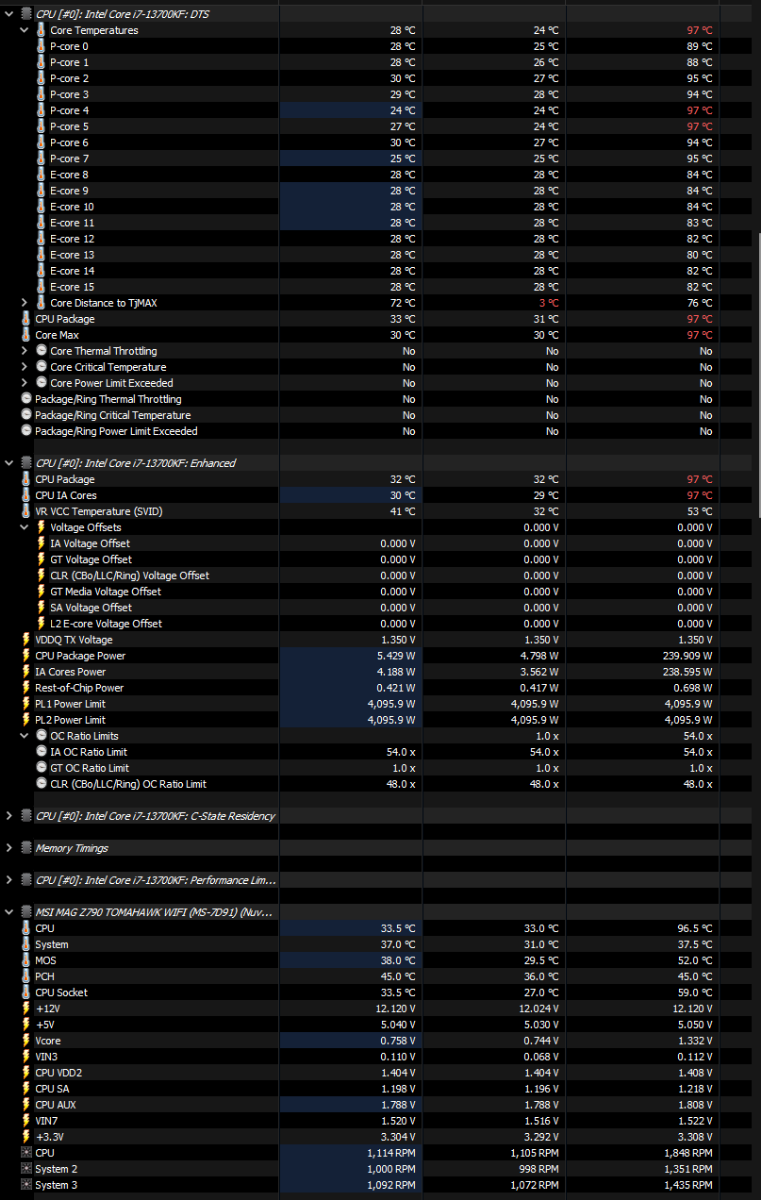Click the thermometer icon next to P-core 4
Viewport: 761px width, 1200px height.
click(x=41, y=111)
